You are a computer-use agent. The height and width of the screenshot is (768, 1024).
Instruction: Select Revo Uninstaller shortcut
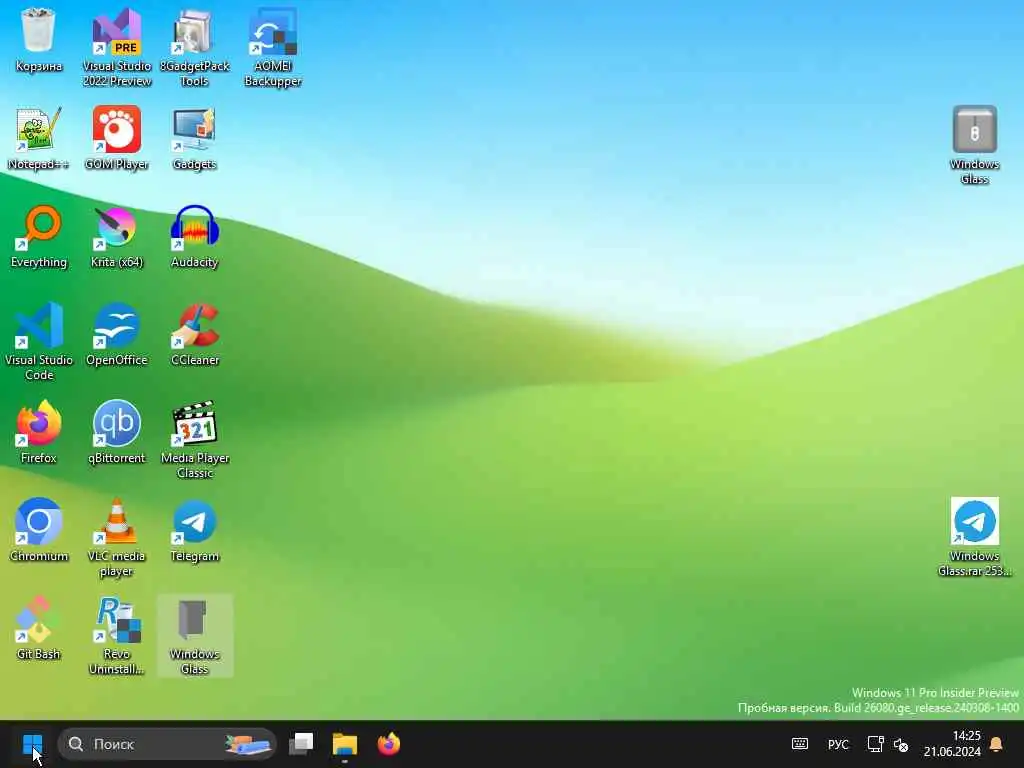point(117,635)
